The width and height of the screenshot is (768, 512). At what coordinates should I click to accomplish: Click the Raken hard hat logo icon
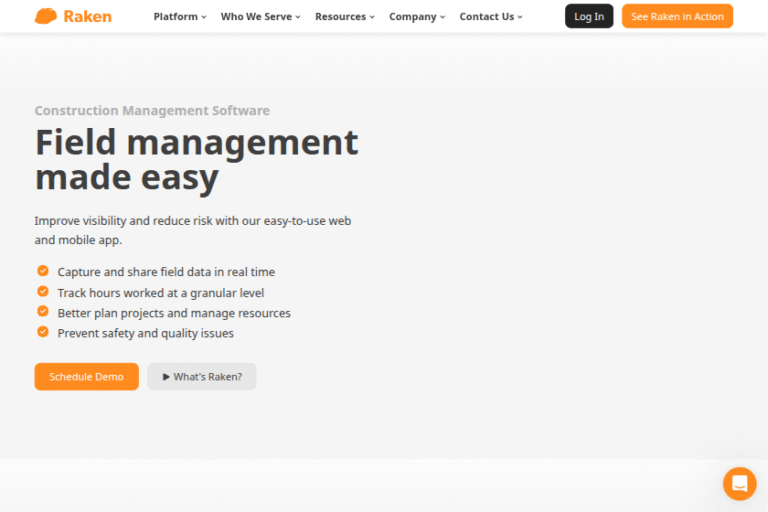point(46,16)
